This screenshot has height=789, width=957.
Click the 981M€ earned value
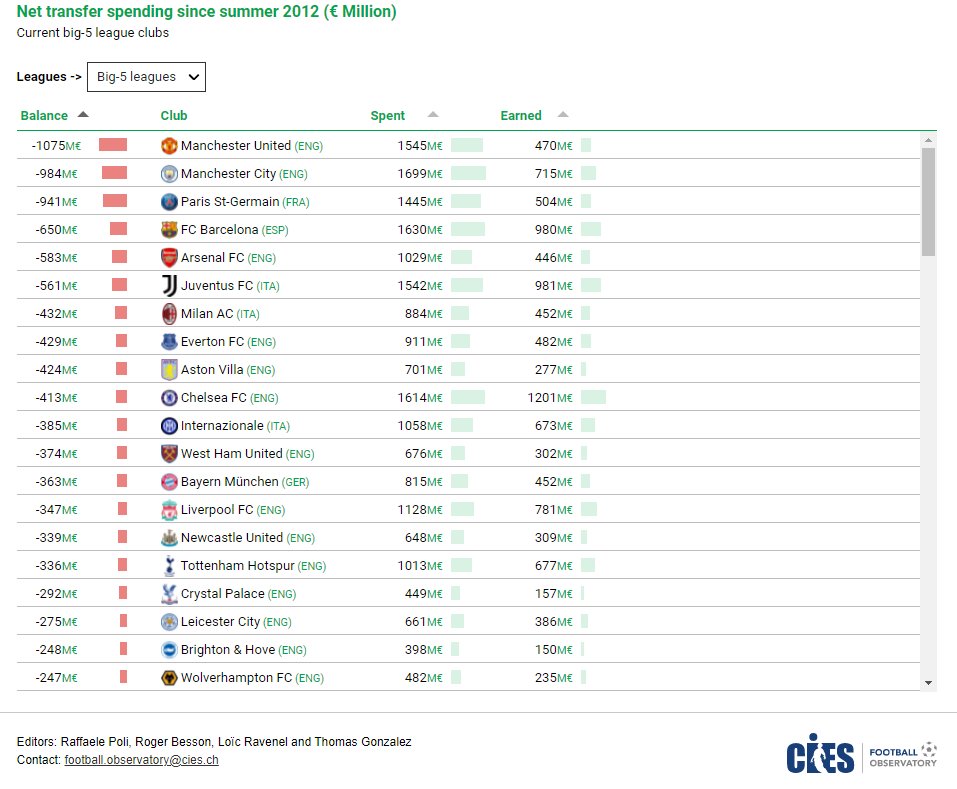[554, 286]
